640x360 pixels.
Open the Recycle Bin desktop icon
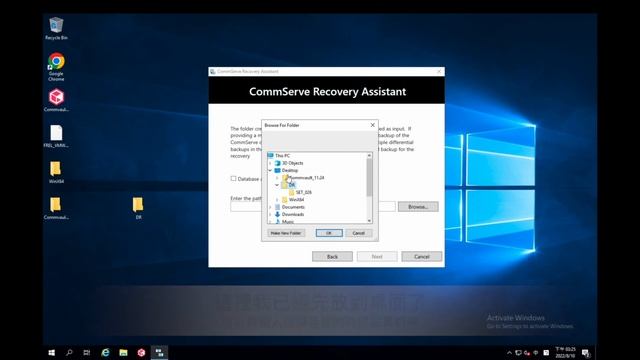pos(56,28)
